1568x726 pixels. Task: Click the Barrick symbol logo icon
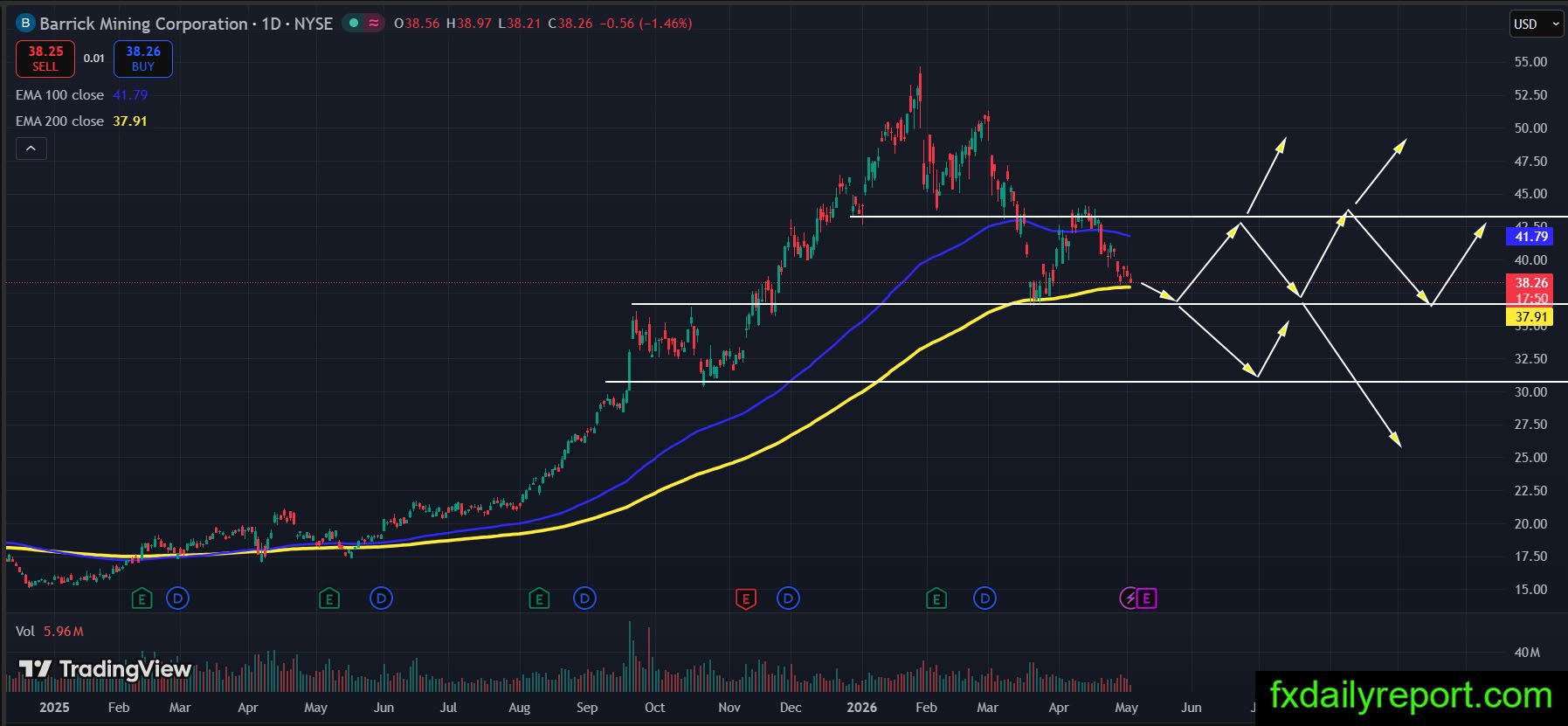point(25,24)
